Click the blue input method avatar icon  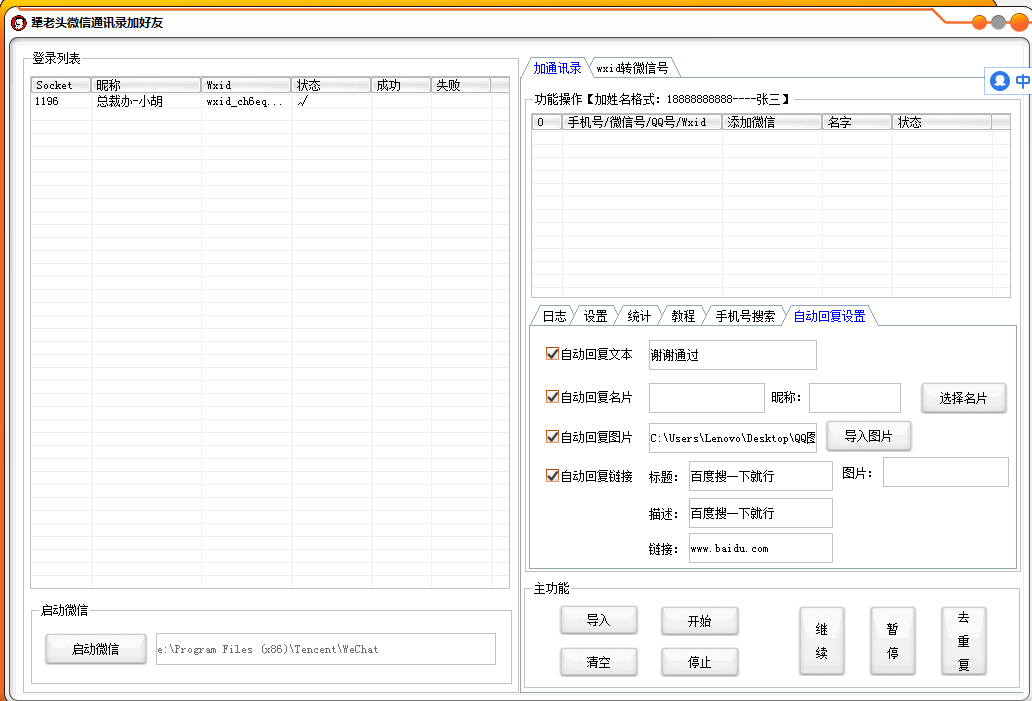[x=999, y=81]
